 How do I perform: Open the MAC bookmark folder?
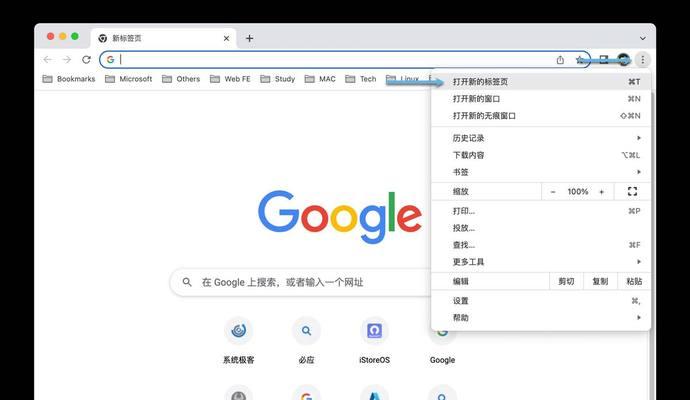pos(320,79)
